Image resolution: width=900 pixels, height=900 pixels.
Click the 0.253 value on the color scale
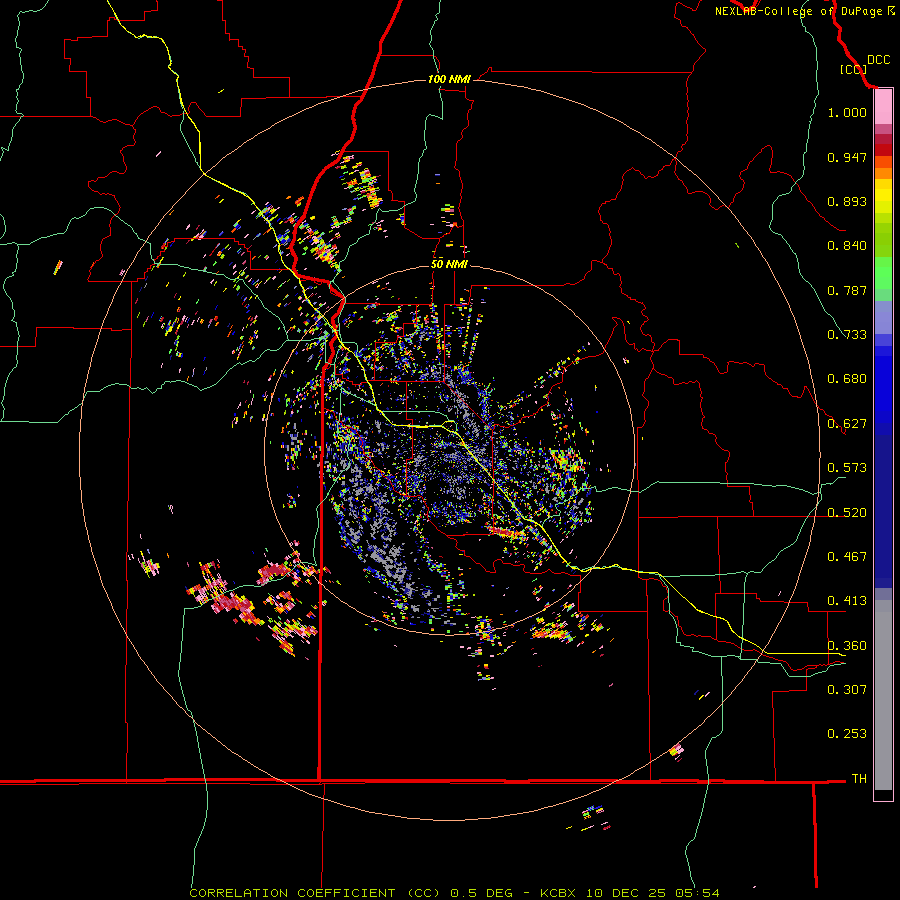click(x=847, y=734)
